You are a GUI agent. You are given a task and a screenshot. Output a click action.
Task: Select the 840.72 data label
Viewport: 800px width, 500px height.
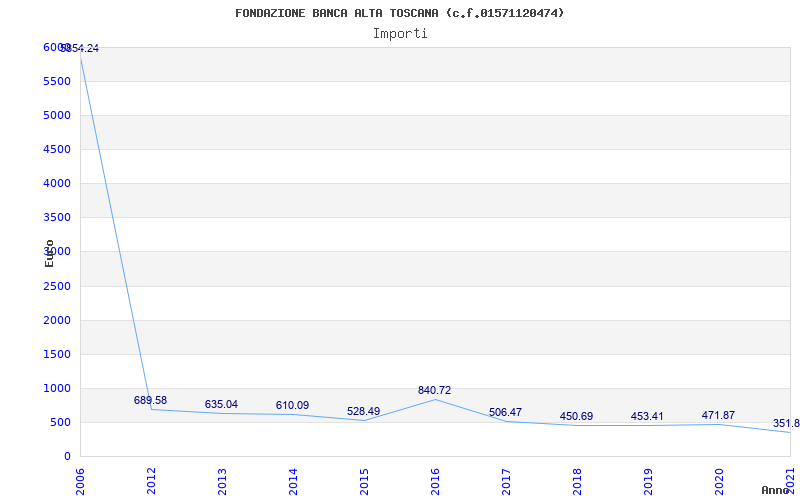(435, 391)
